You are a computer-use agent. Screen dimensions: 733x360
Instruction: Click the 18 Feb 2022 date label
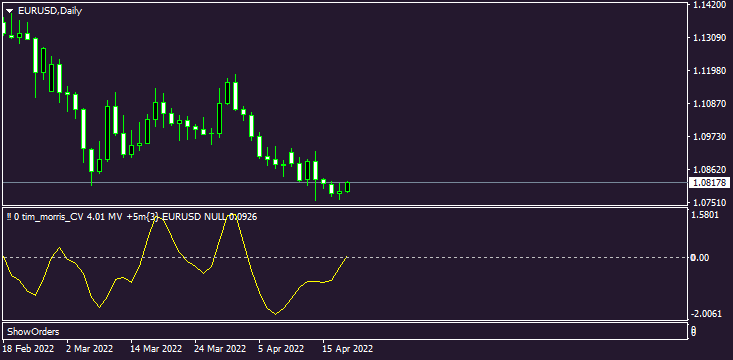(29, 349)
